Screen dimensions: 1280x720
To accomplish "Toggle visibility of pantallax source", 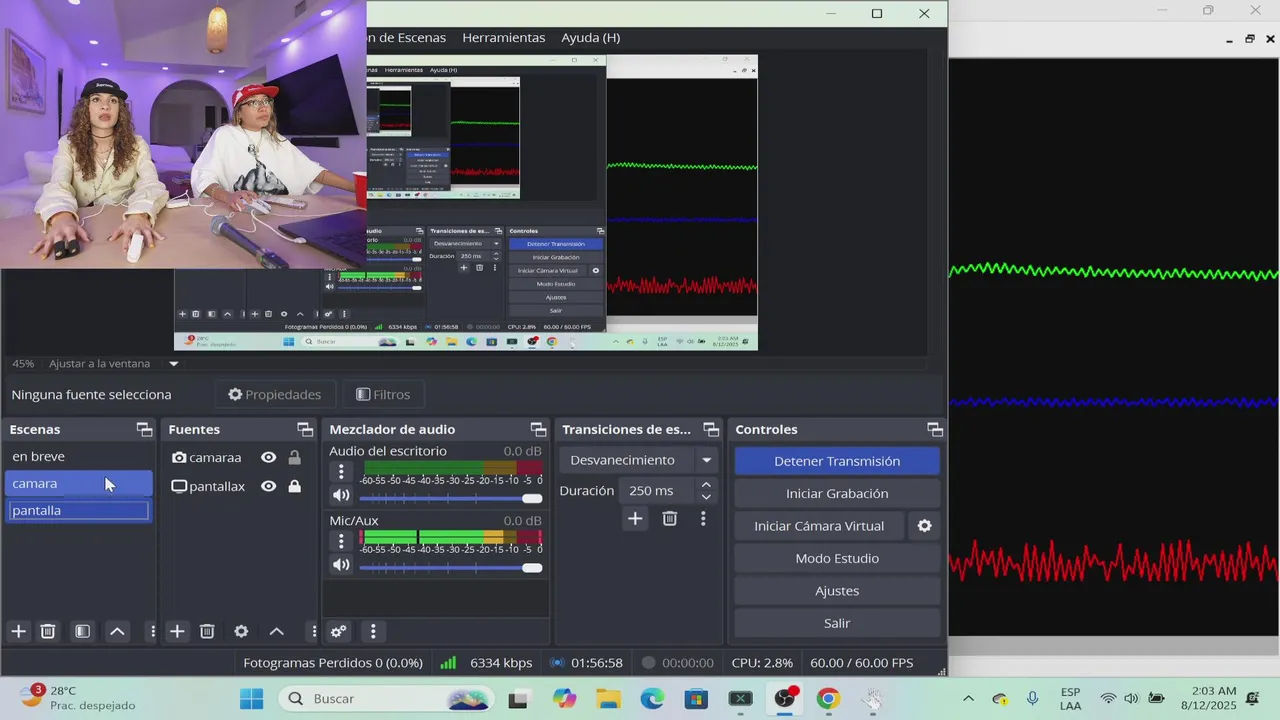I will 268,486.
